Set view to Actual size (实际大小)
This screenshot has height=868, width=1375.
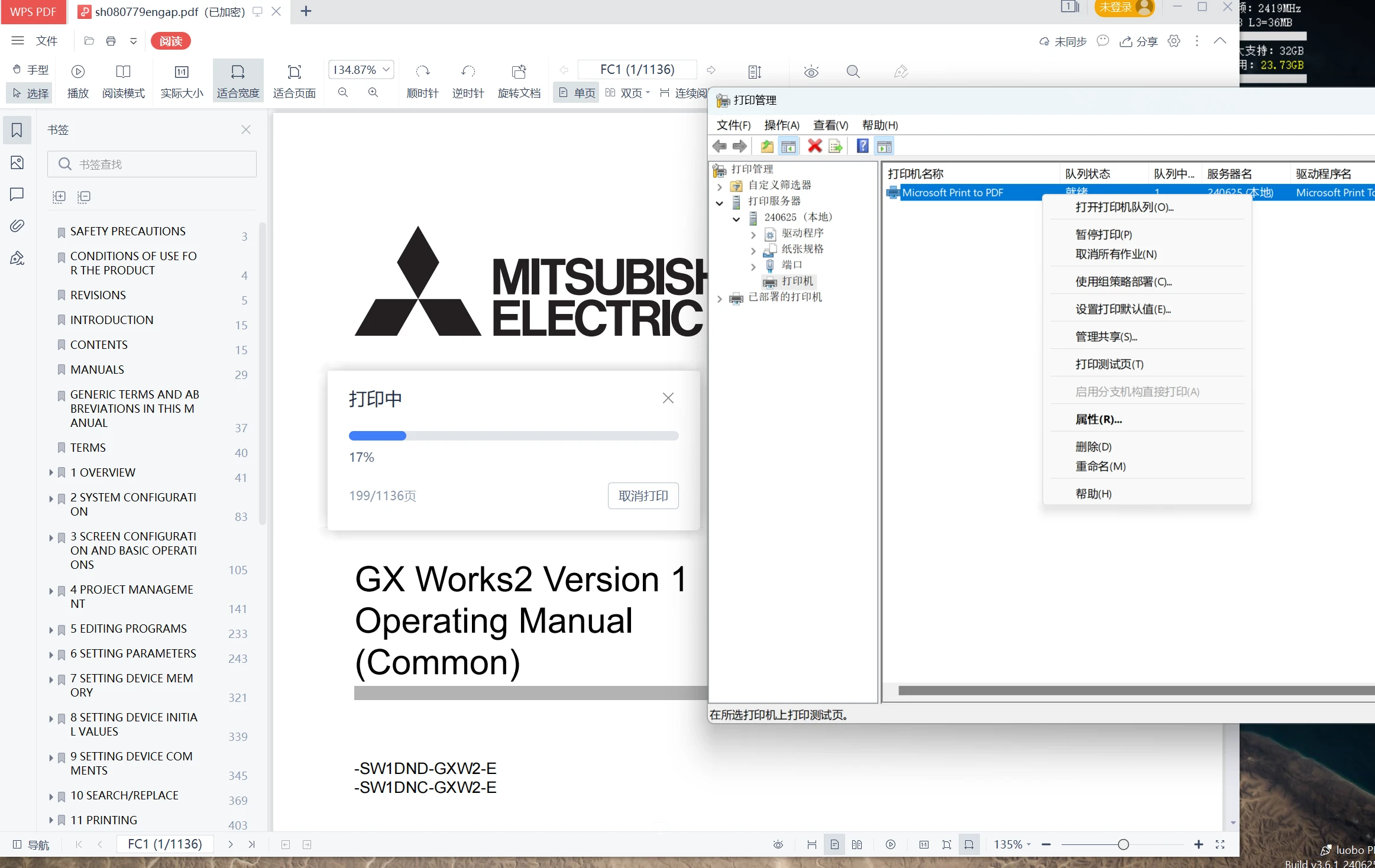[x=182, y=80]
